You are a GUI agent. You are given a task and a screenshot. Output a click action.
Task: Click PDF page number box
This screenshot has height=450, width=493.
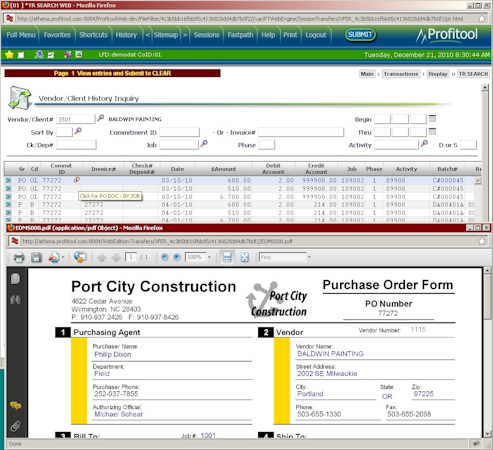[131, 257]
